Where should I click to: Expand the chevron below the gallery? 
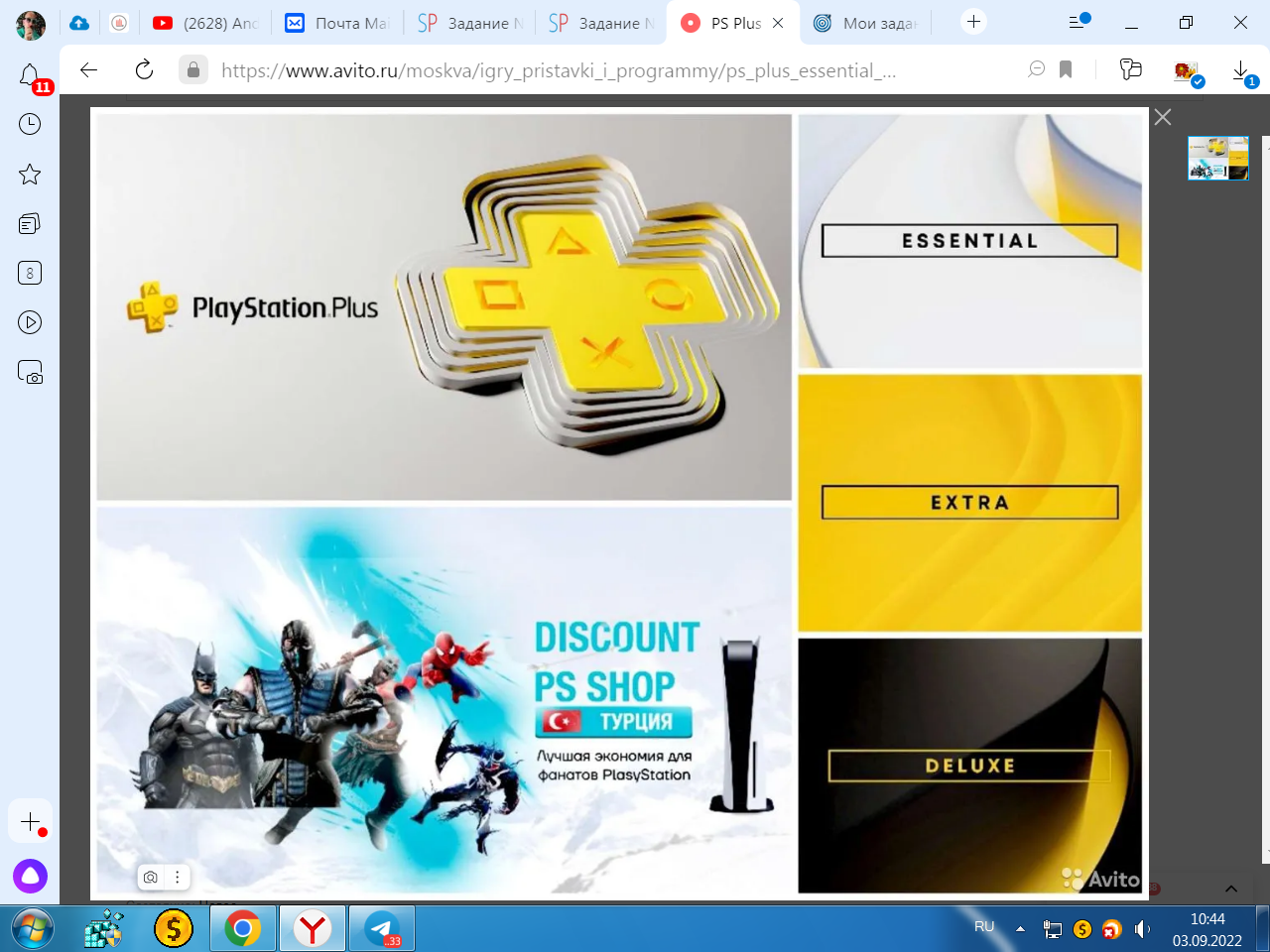(x=1231, y=889)
